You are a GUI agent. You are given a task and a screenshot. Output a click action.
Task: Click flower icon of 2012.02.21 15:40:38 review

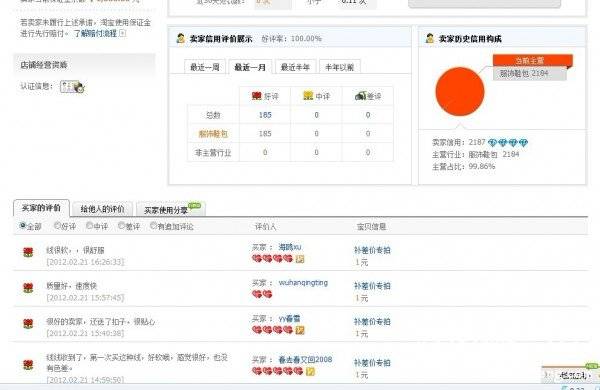28,323
